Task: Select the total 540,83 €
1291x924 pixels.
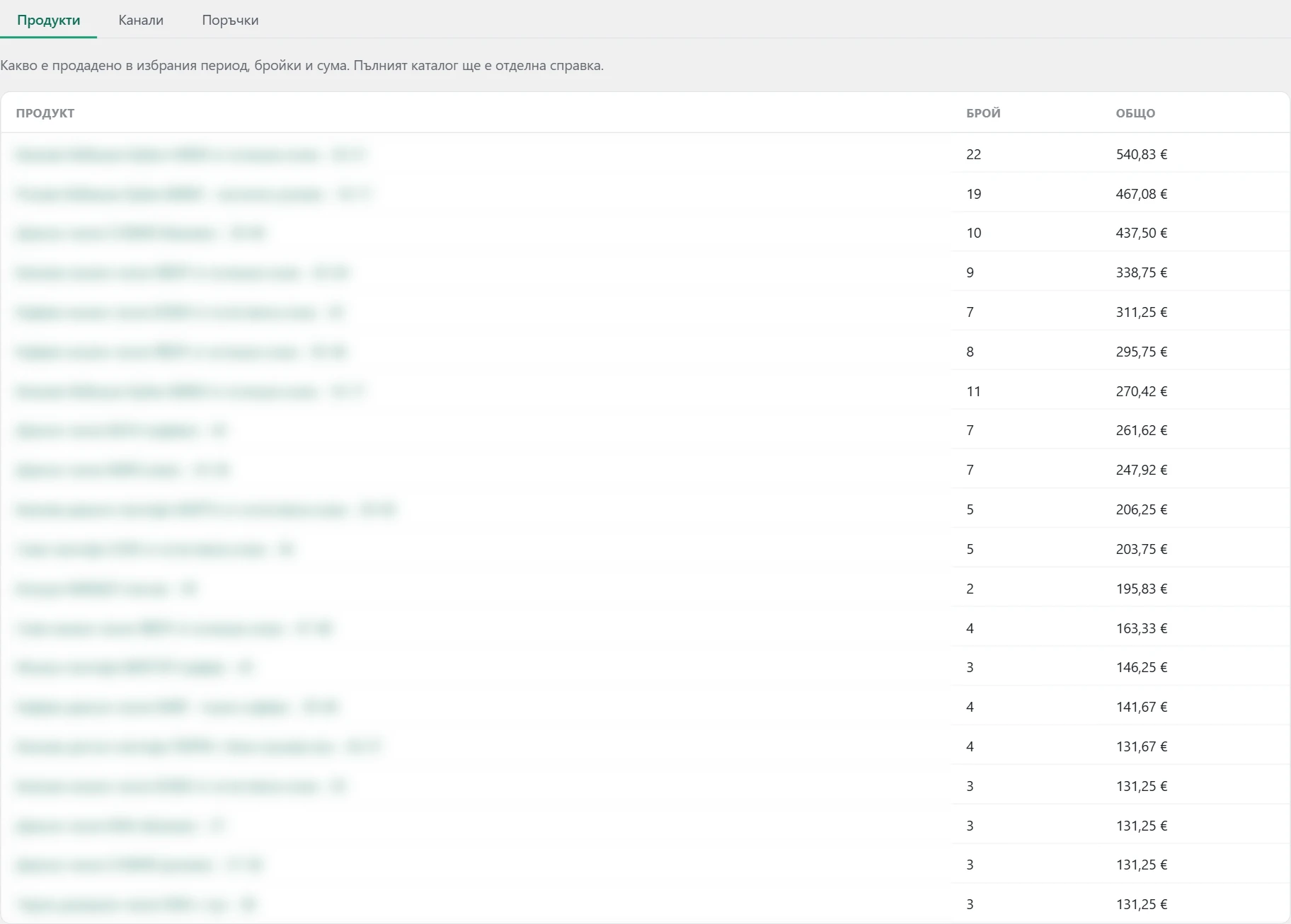Action: (x=1142, y=154)
